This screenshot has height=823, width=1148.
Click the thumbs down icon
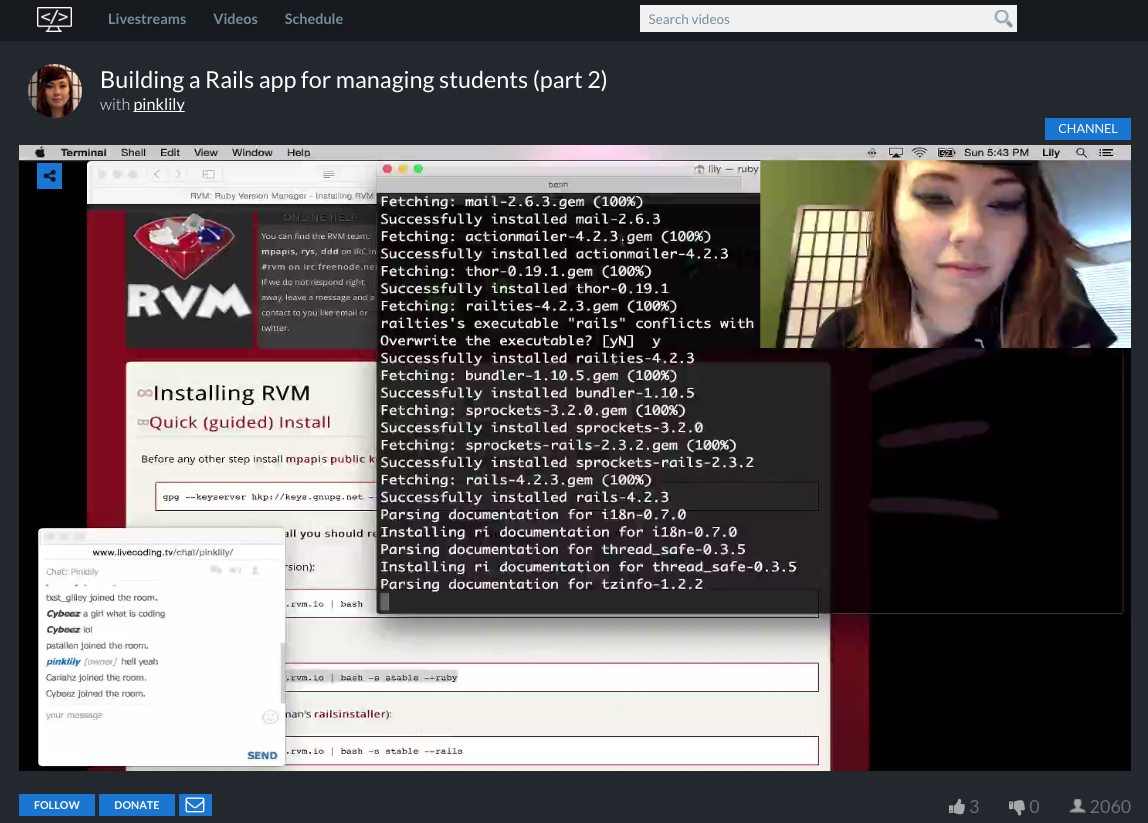coord(1016,807)
